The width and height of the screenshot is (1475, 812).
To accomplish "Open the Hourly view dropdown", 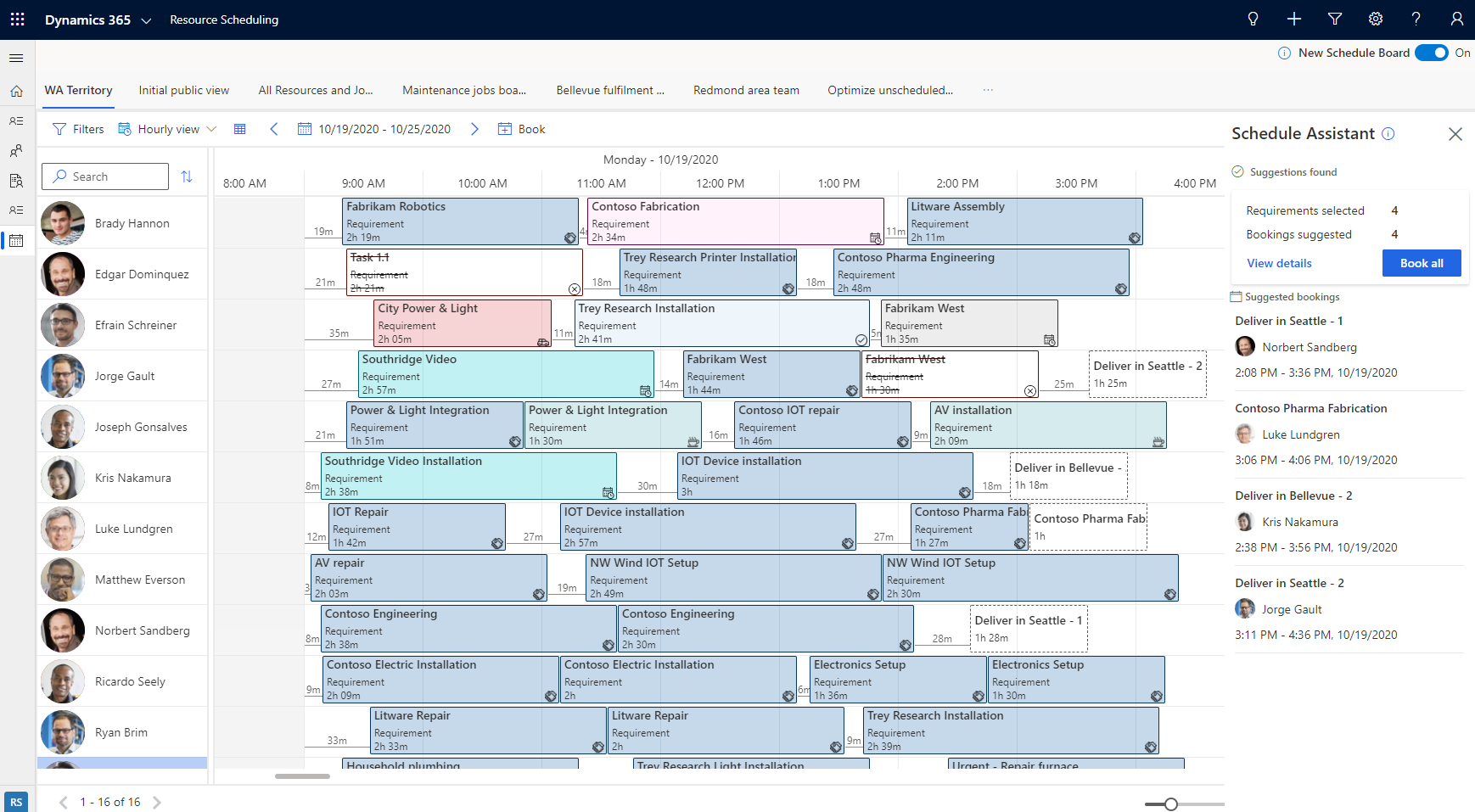I will point(167,129).
